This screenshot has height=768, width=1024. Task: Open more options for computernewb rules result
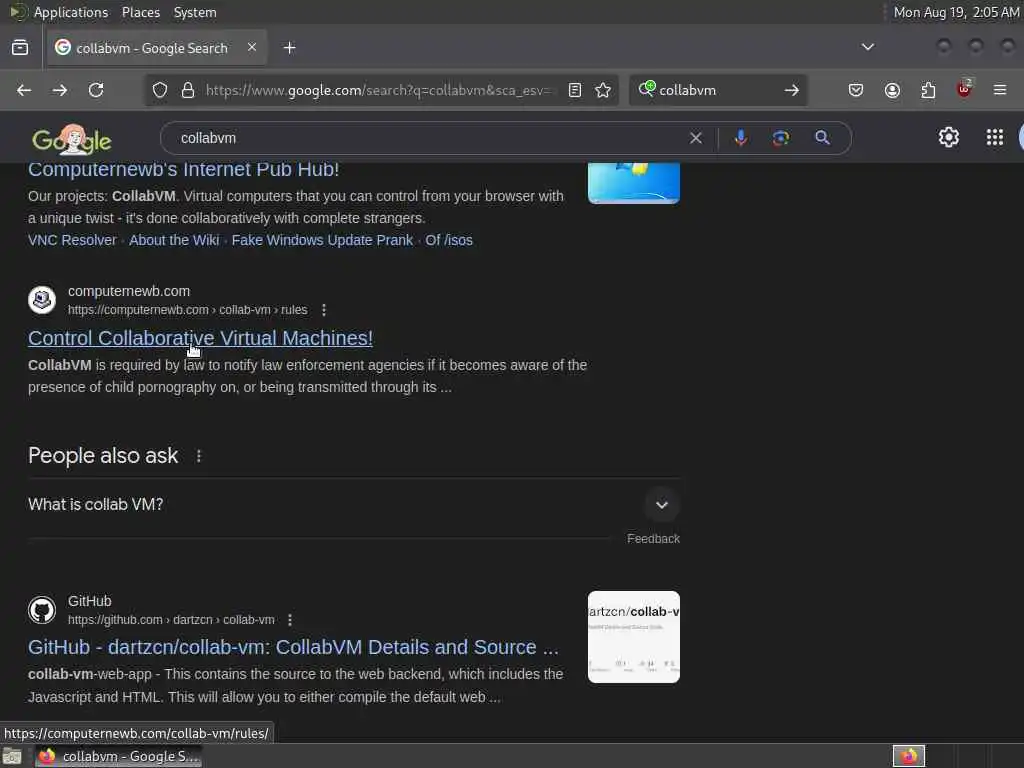click(x=324, y=310)
